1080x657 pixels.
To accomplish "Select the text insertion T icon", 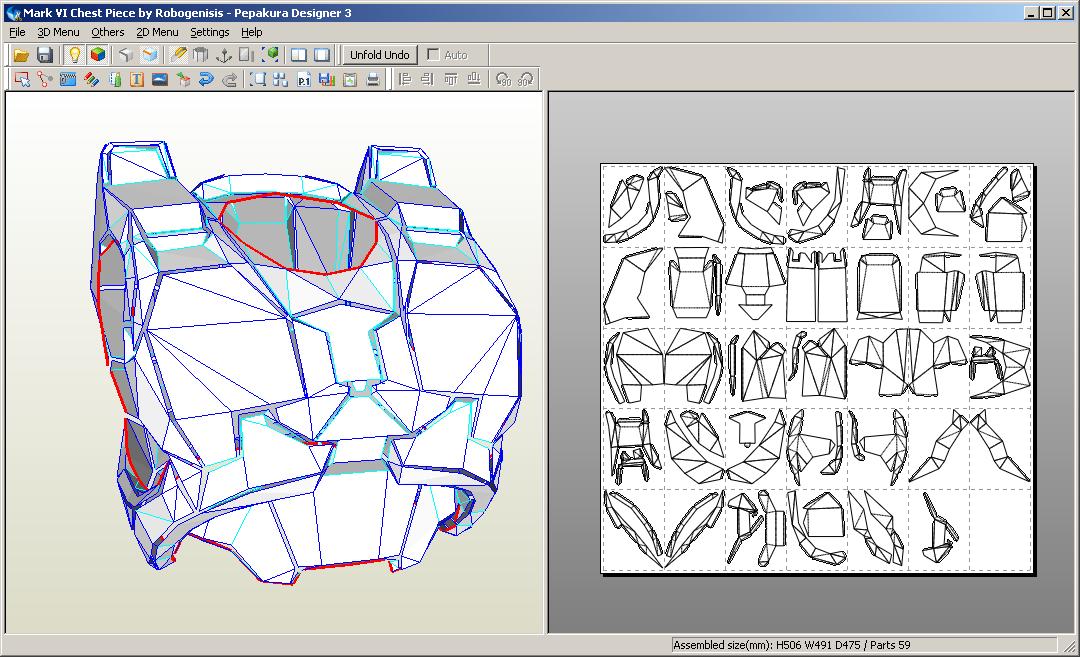I will pyautogui.click(x=135, y=80).
